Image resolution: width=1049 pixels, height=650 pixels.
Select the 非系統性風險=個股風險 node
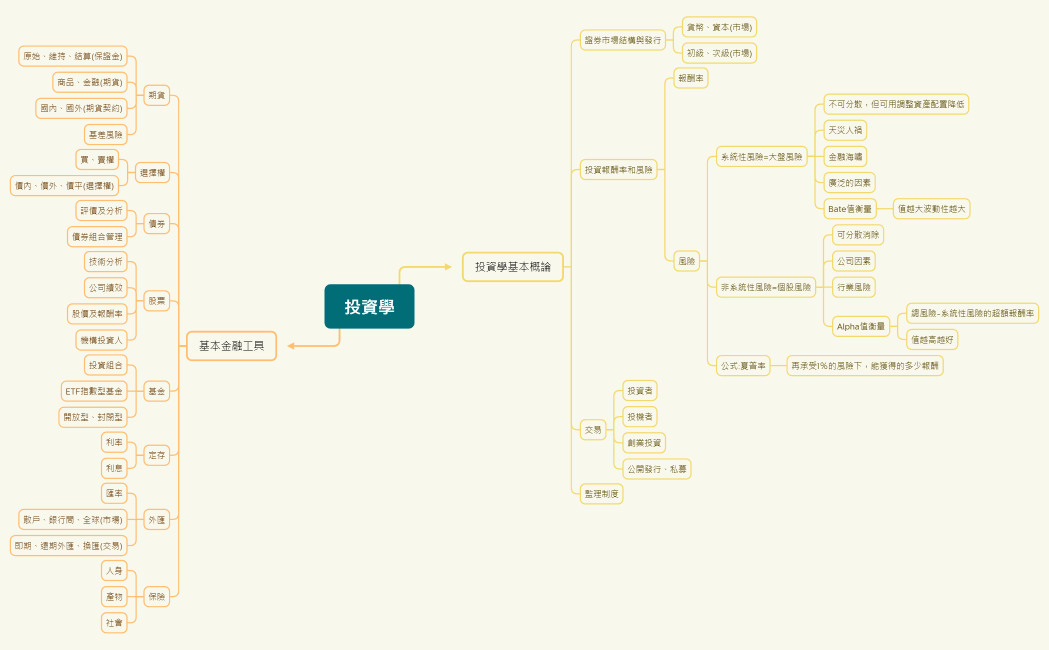[766, 287]
